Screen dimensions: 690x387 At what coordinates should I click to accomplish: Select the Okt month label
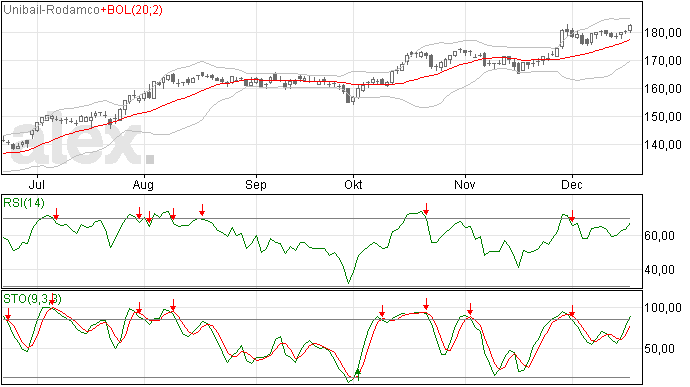coord(353,184)
